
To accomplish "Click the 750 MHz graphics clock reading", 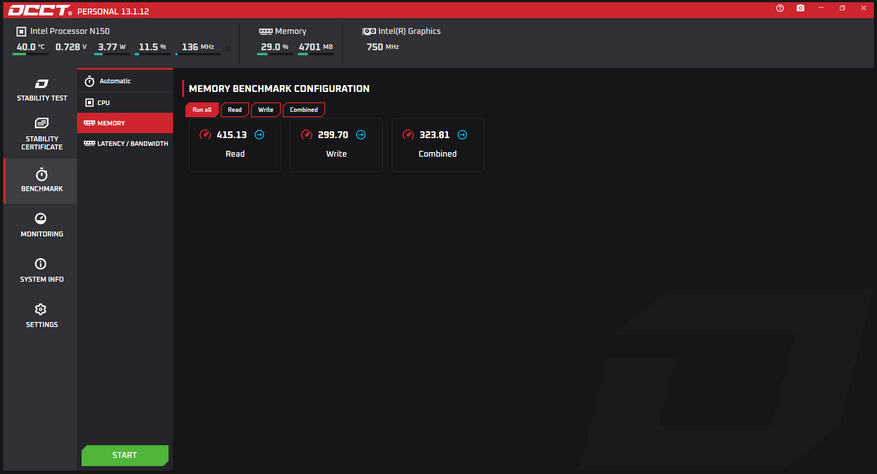I will [x=383, y=47].
